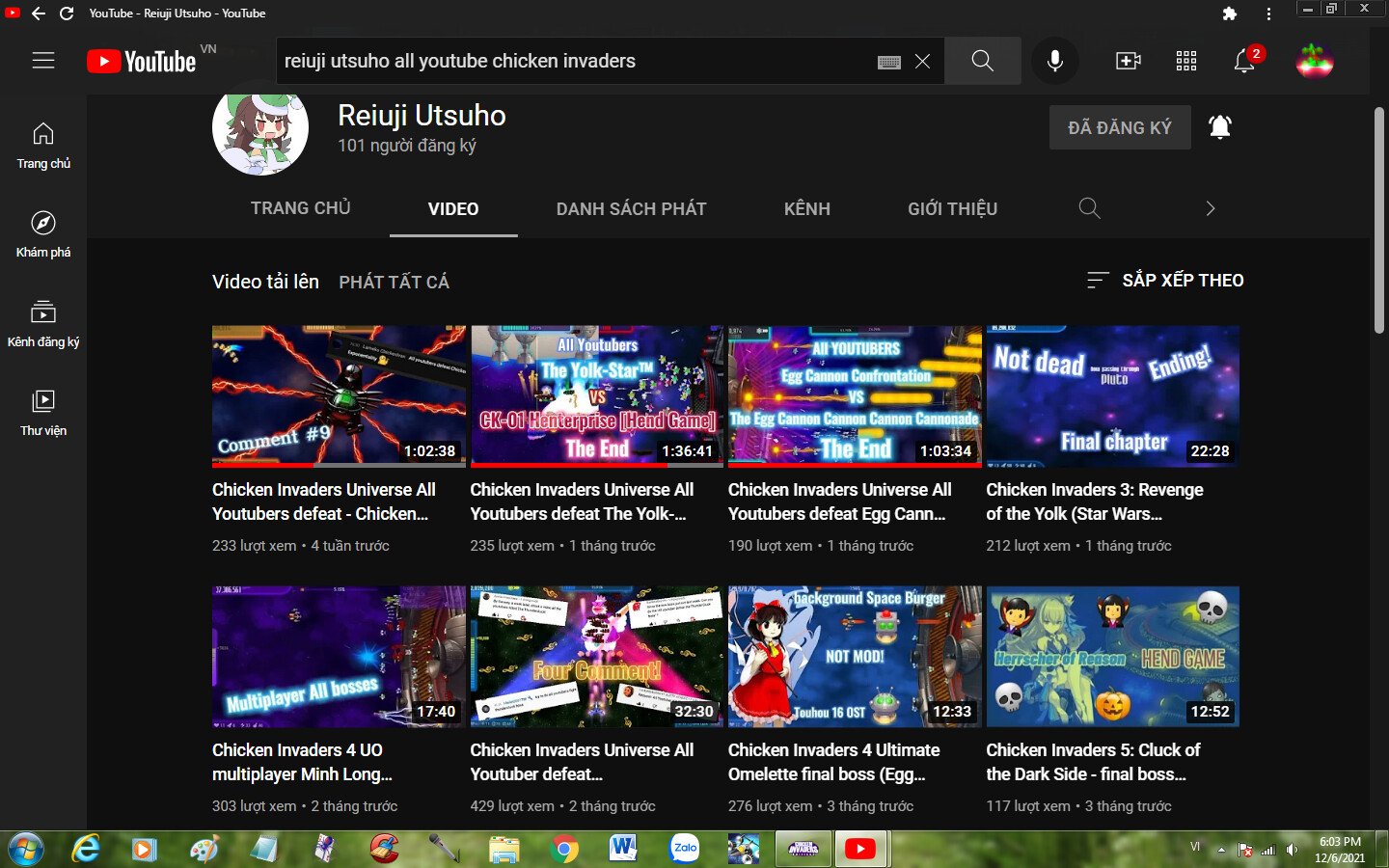Click the on-screen keyboard icon in search
The image size is (1389, 868).
(889, 62)
